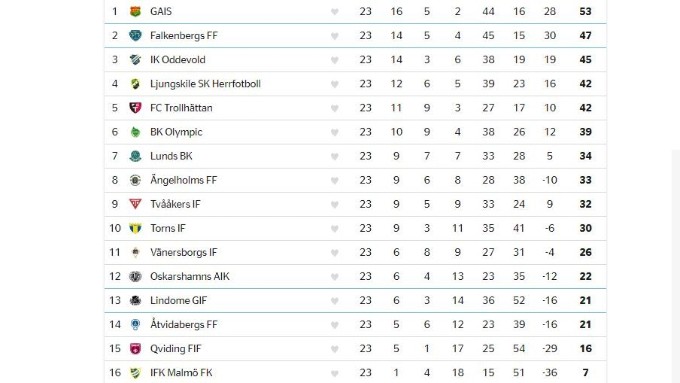
Task: Select the Falkenbergs FF team name
Action: pos(183,36)
